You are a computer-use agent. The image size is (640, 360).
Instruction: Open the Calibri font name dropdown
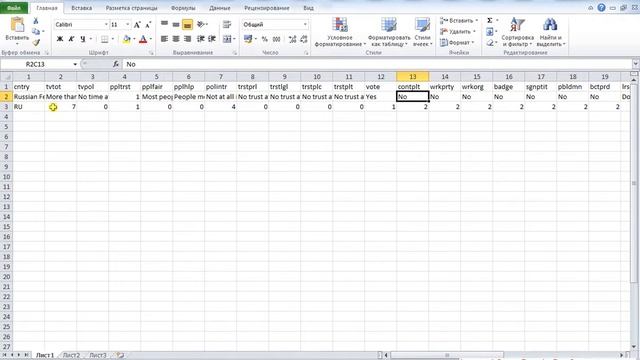(106, 24)
